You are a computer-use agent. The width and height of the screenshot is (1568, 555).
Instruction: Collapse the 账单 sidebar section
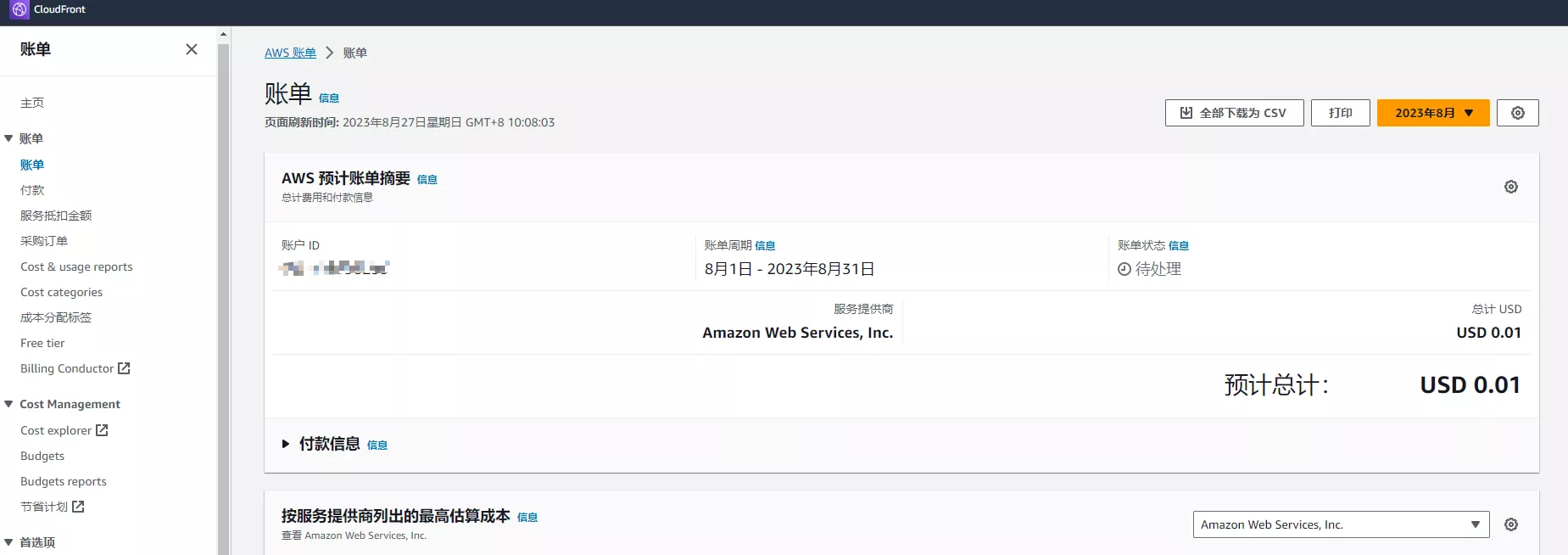tap(8, 138)
